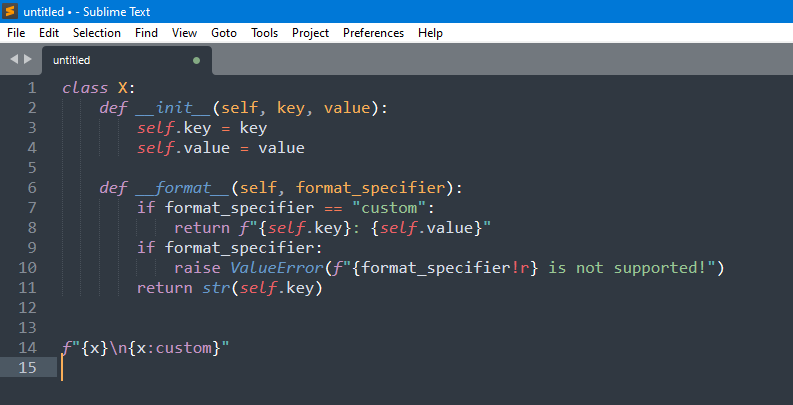Click the str call on line 11
The image size is (793, 405).
pos(216,288)
